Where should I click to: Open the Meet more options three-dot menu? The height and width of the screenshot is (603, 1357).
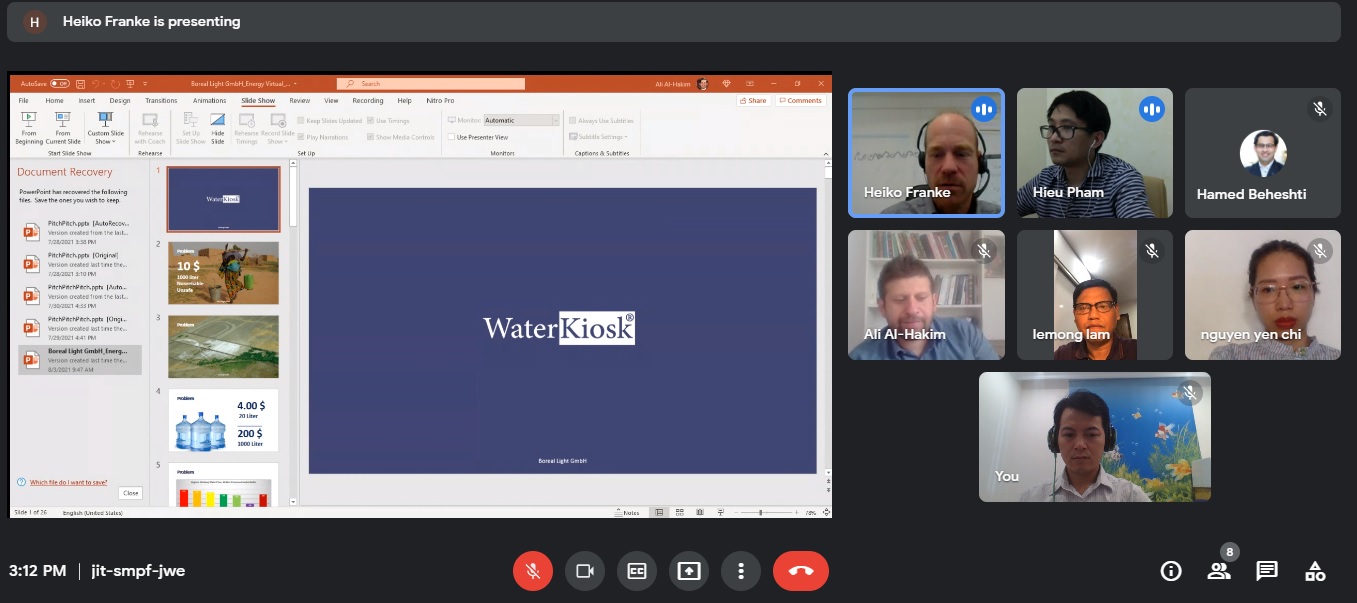point(741,571)
